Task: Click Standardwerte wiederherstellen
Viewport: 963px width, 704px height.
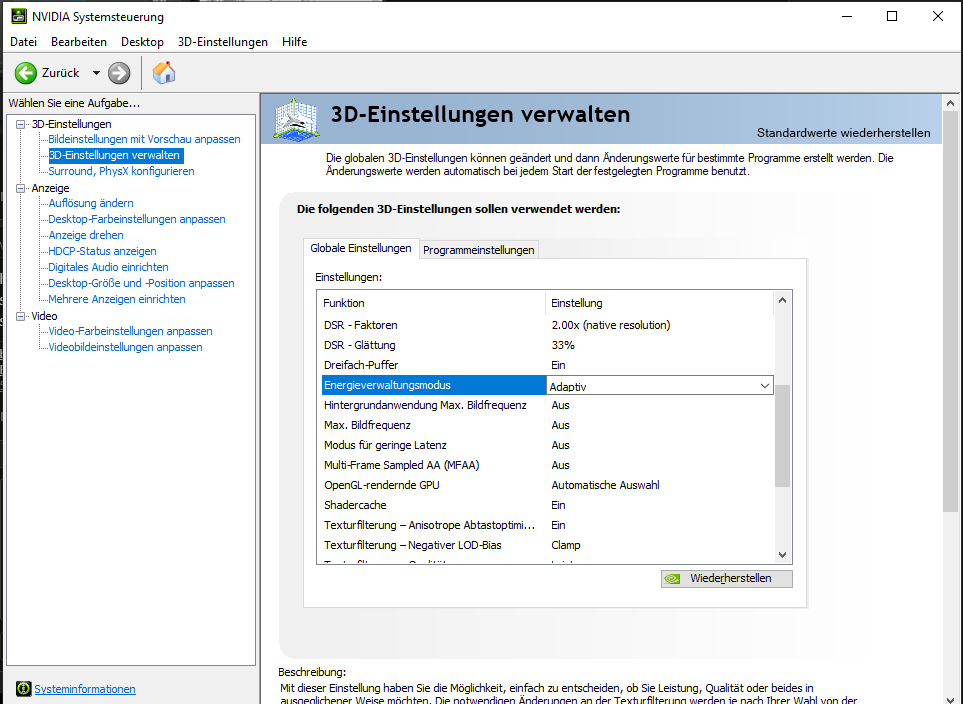Action: tap(843, 133)
